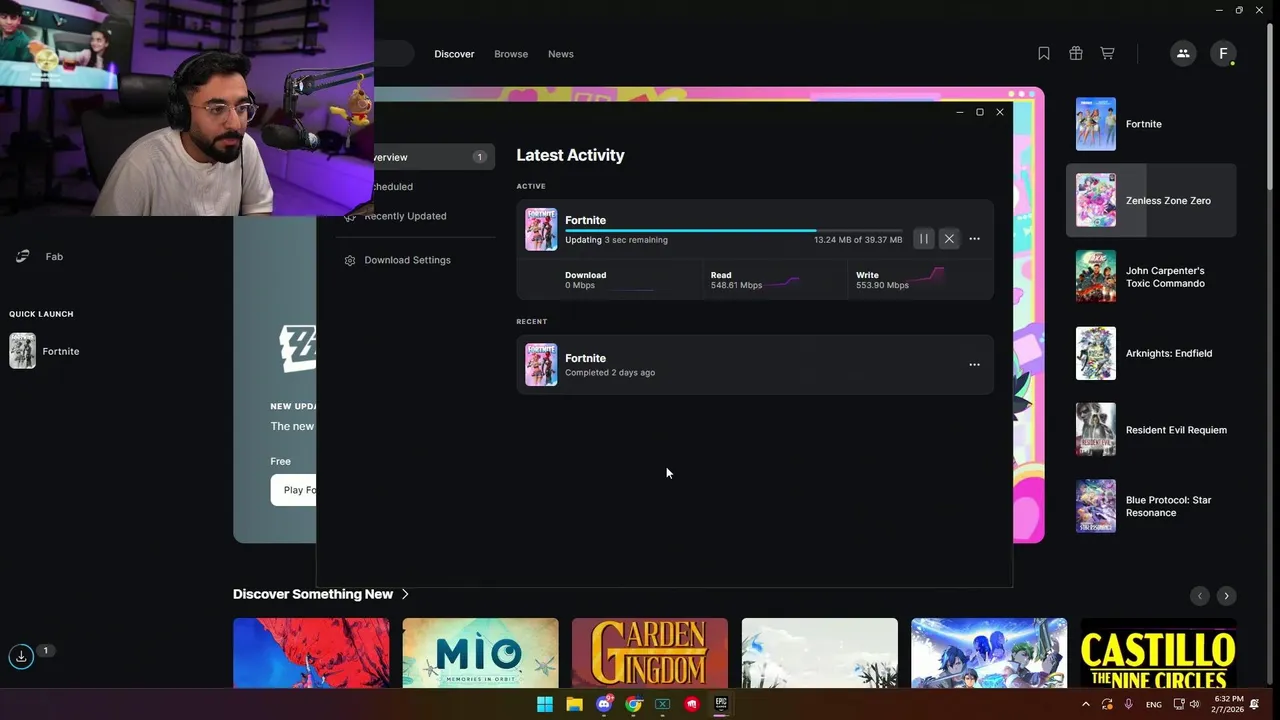The height and width of the screenshot is (720, 1280).
Task: Open the Garden Kingdom game card
Action: point(650,653)
